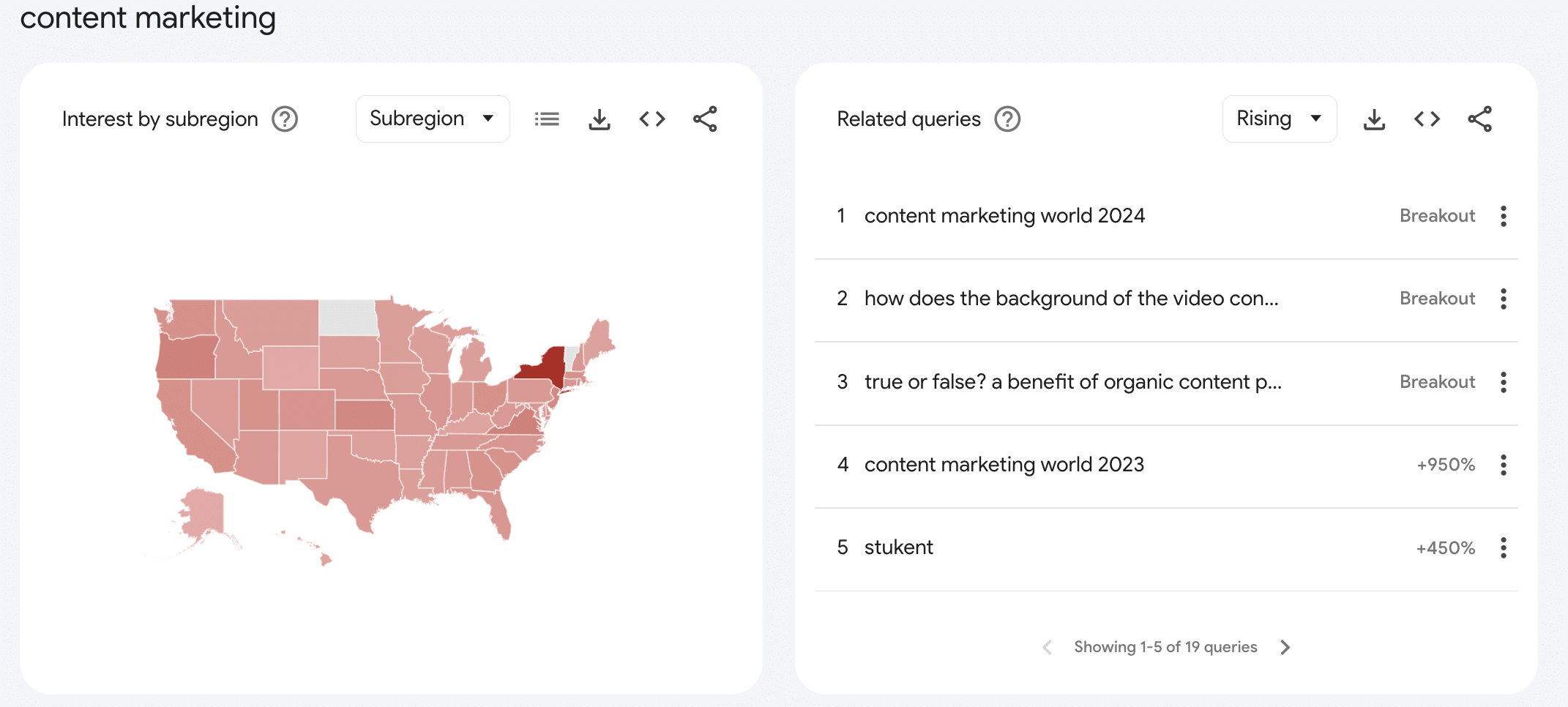The height and width of the screenshot is (707, 1568).
Task: Expand the Rising sort dropdown
Action: click(1279, 119)
